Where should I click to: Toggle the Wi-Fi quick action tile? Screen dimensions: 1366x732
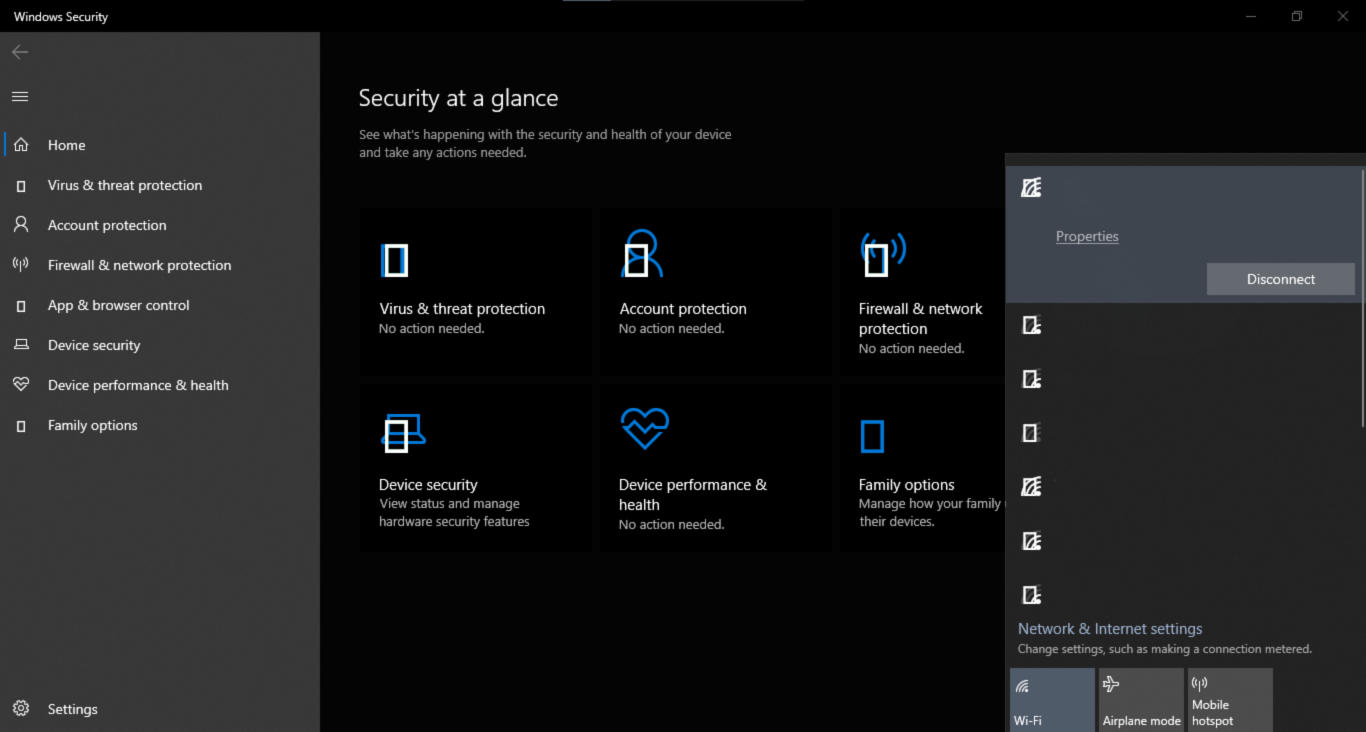pyautogui.click(x=1052, y=700)
